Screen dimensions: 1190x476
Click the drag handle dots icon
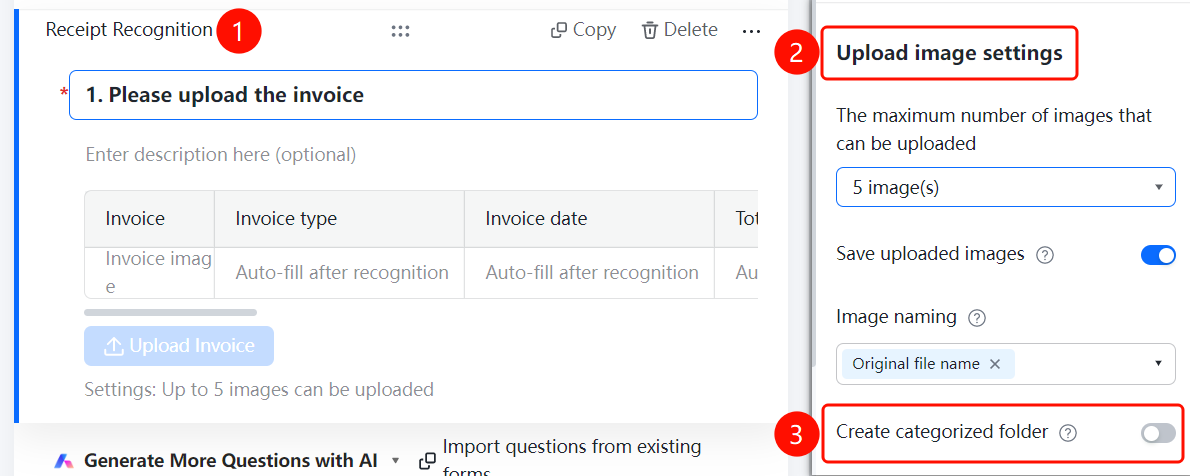point(401,31)
